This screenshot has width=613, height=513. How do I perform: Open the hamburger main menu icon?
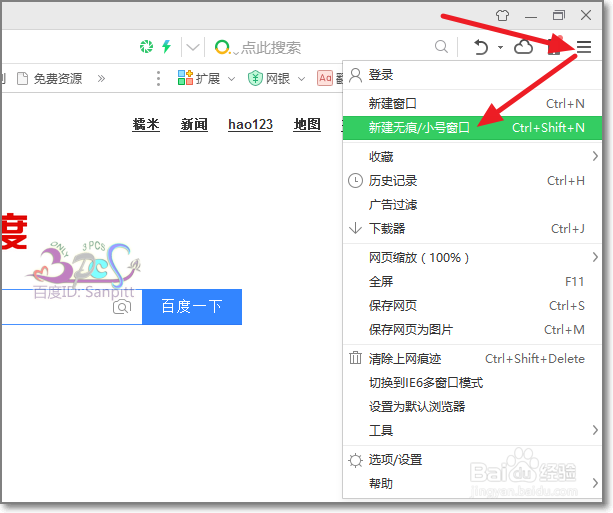point(583,47)
